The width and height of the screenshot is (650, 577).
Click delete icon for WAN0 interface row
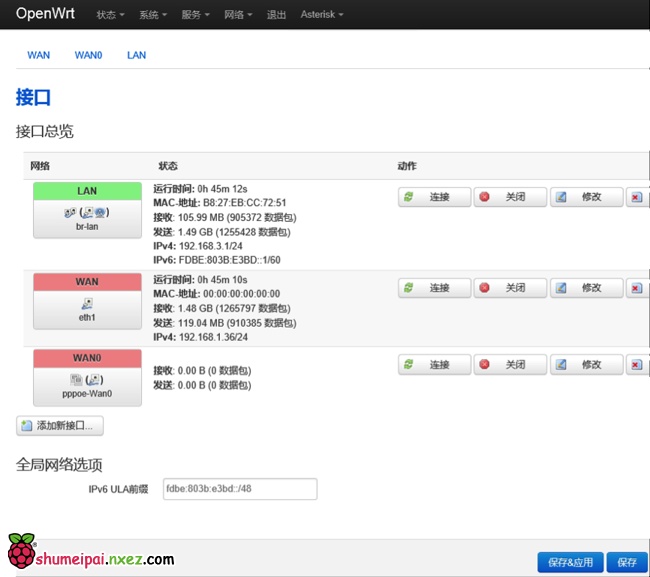[x=637, y=365]
